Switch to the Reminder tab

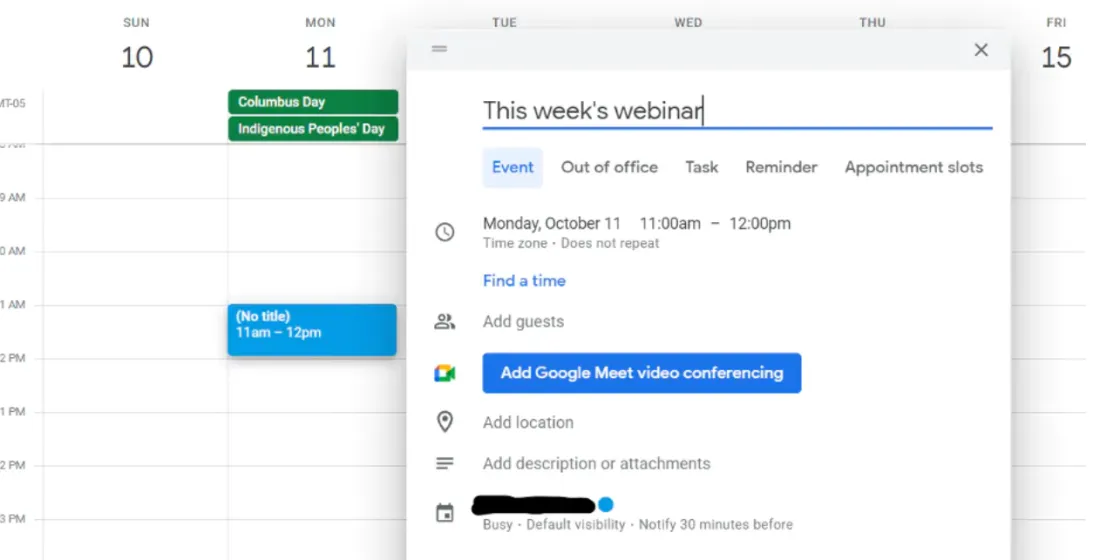[x=782, y=167]
